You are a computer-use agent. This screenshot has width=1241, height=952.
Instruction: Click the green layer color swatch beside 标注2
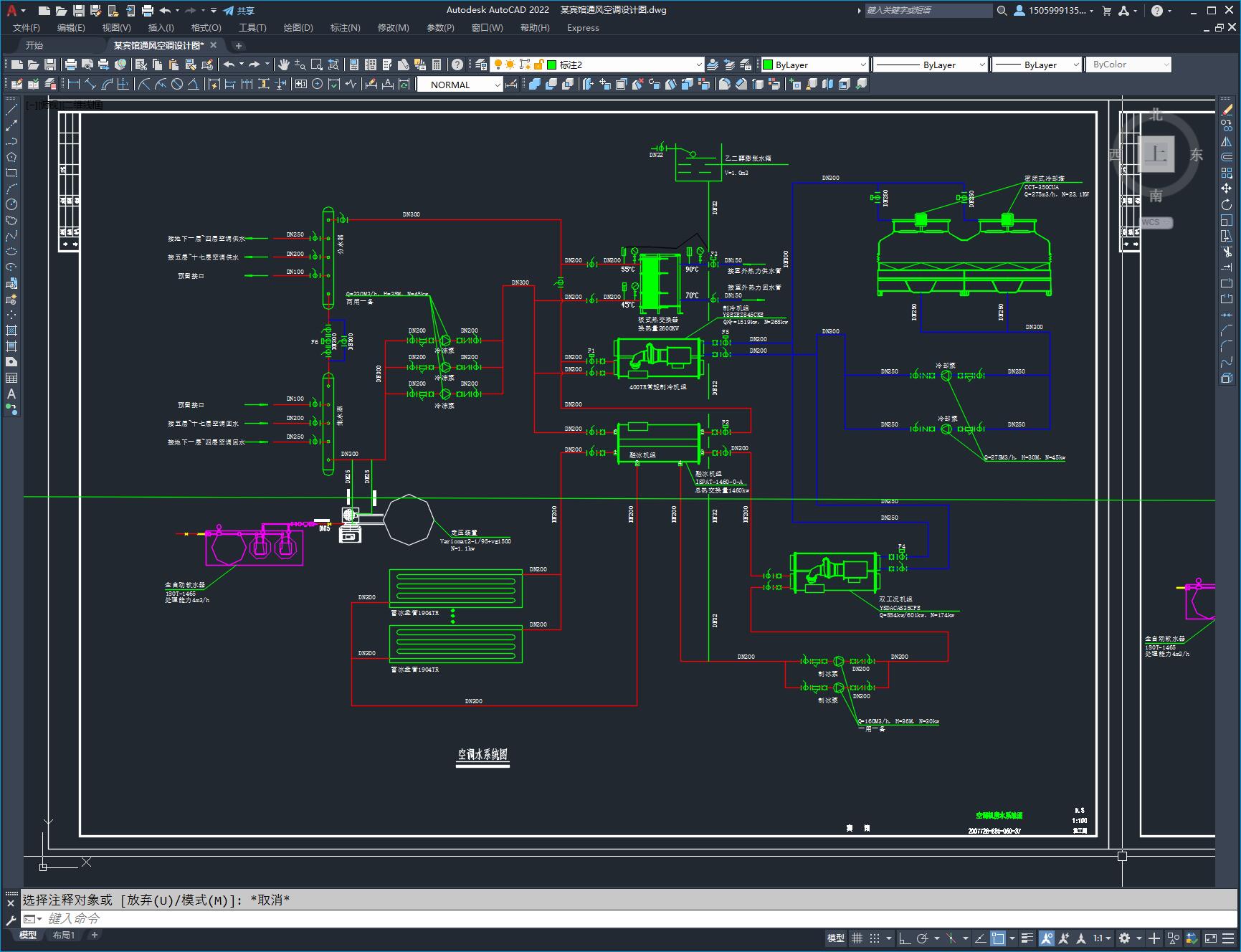pyautogui.click(x=552, y=65)
